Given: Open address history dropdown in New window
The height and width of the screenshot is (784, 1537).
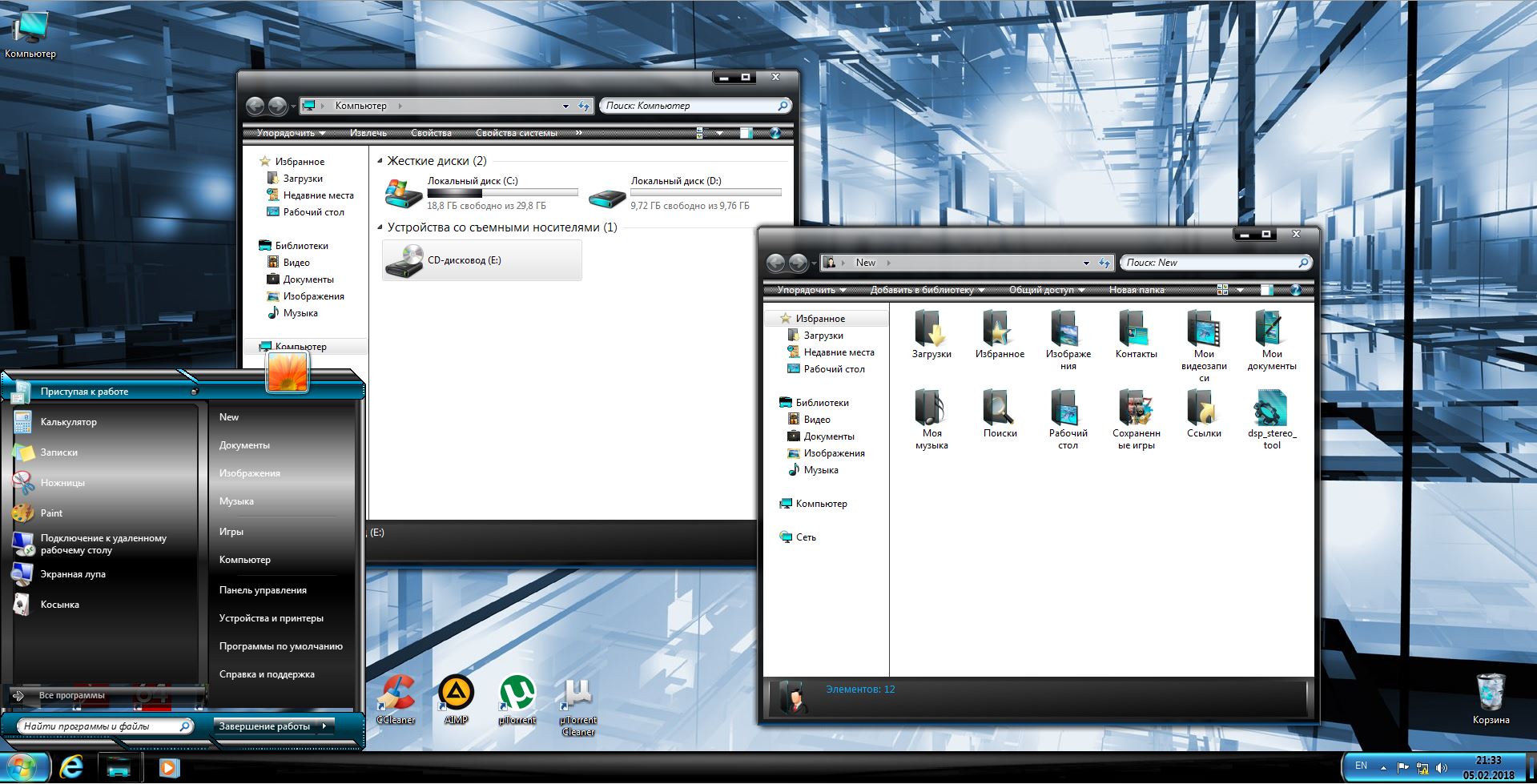Looking at the screenshot, I should pyautogui.click(x=1086, y=263).
